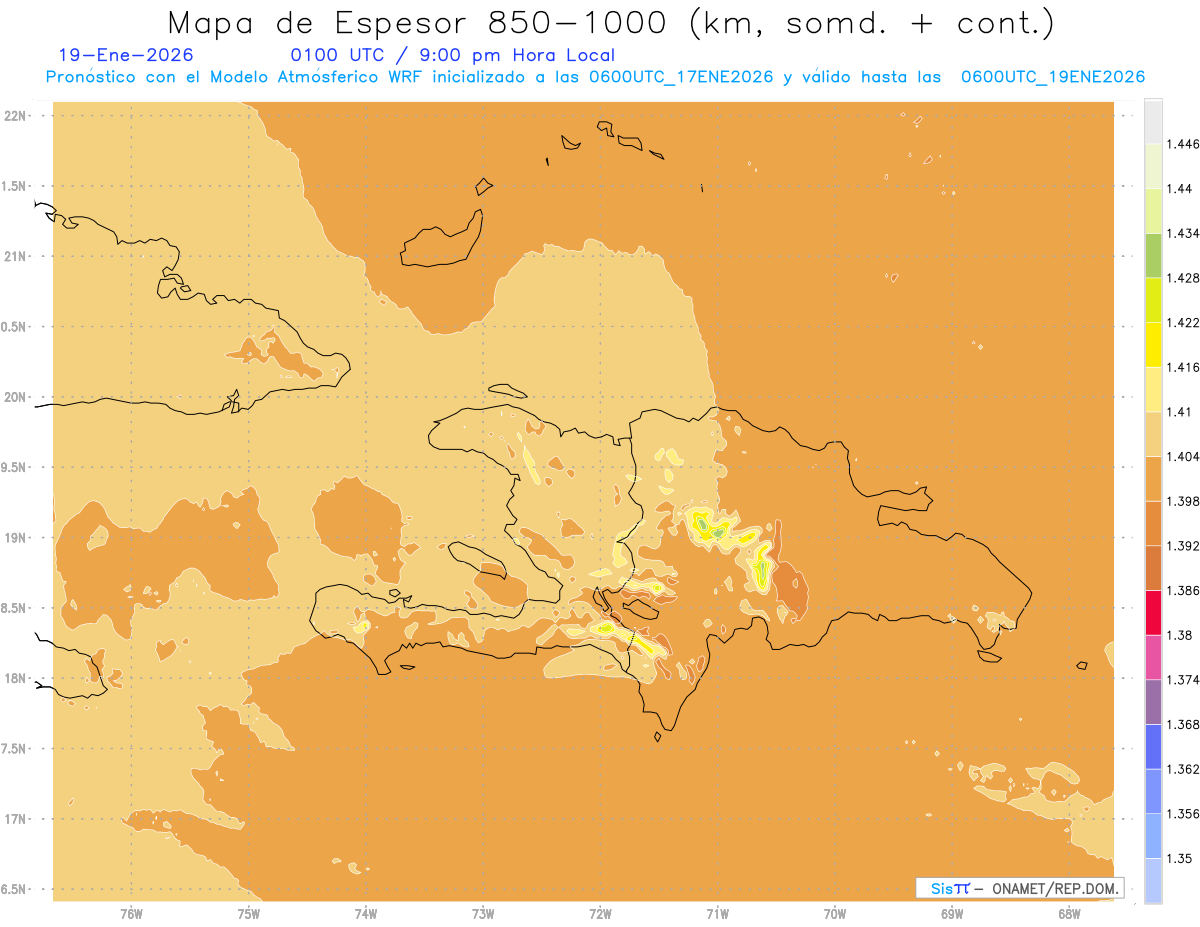Click the '74W' longitude axis label
This screenshot has height=927, width=1200.
366,913
